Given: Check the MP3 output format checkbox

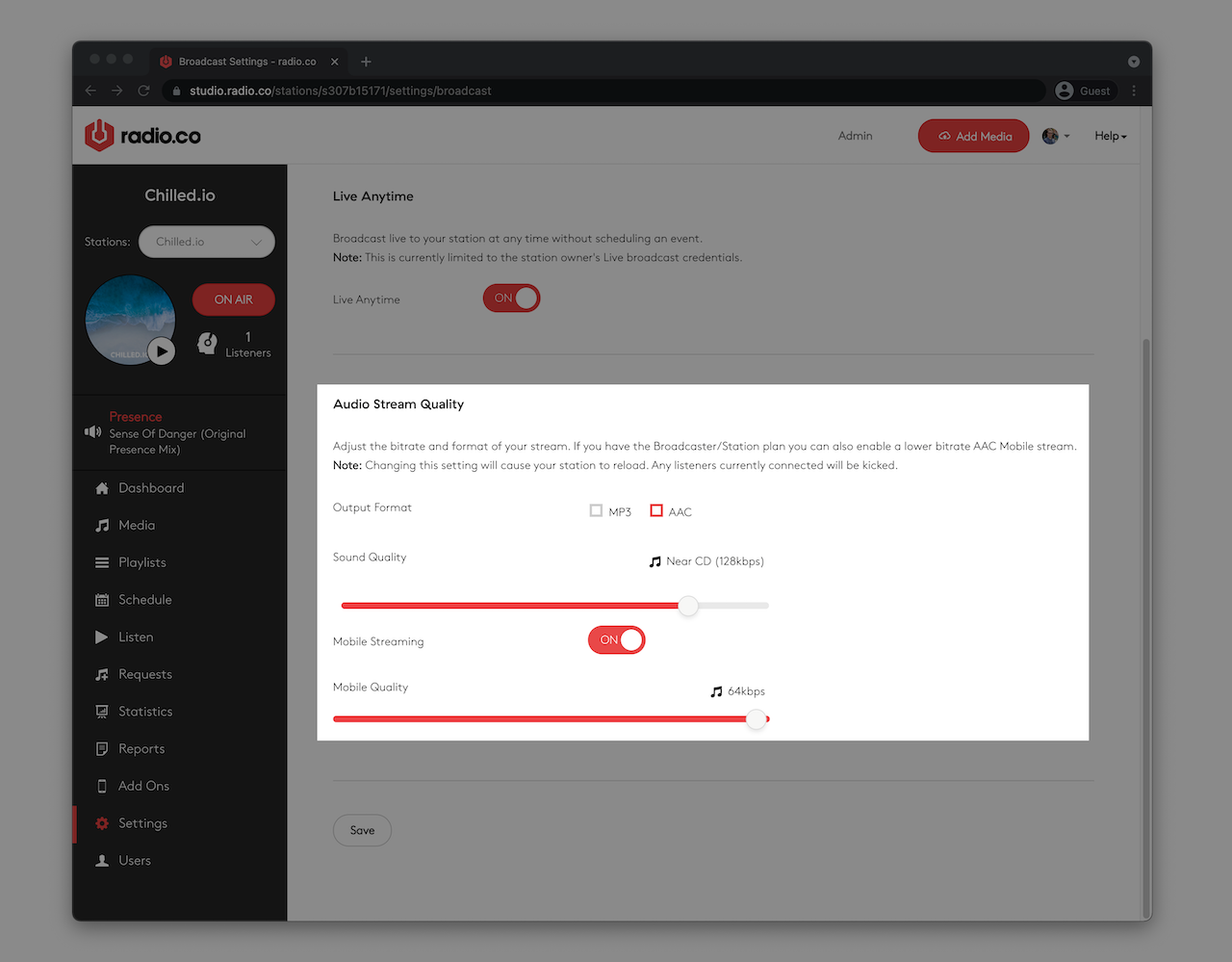Looking at the screenshot, I should click(596, 510).
